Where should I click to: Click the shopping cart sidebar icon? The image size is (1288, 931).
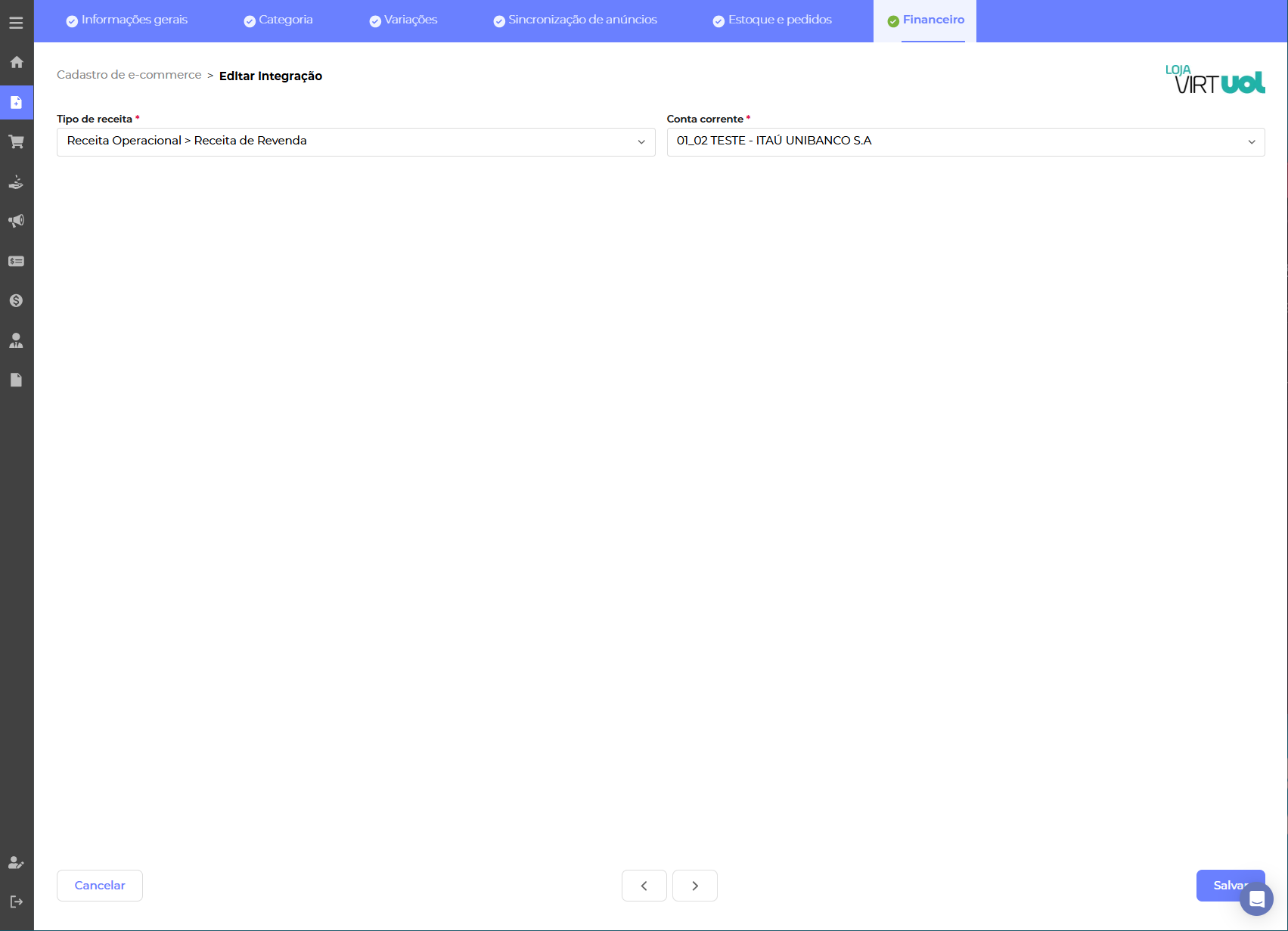[16, 141]
